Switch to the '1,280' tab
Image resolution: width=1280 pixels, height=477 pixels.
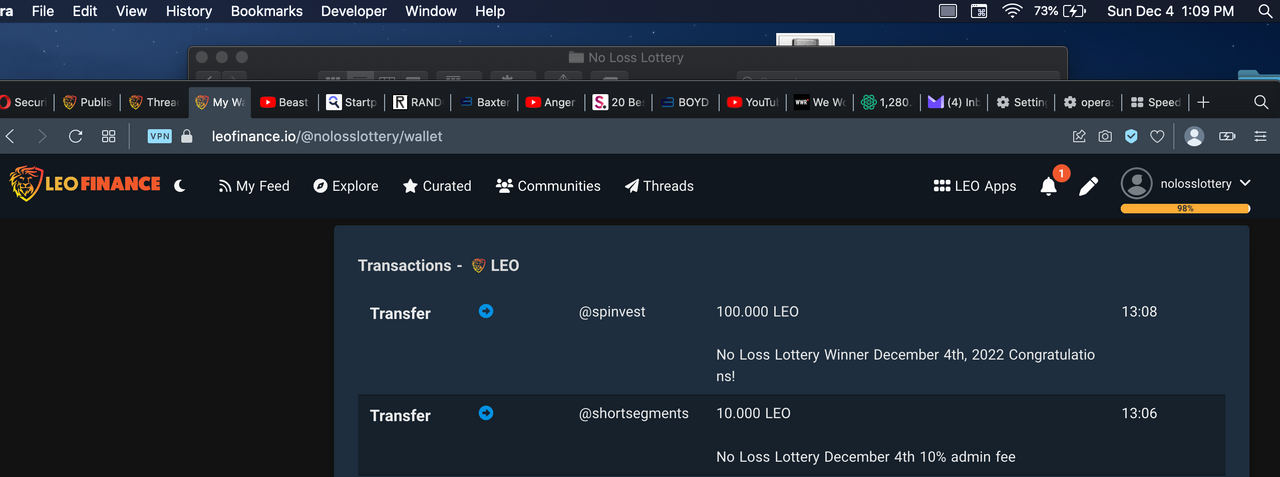click(x=886, y=102)
